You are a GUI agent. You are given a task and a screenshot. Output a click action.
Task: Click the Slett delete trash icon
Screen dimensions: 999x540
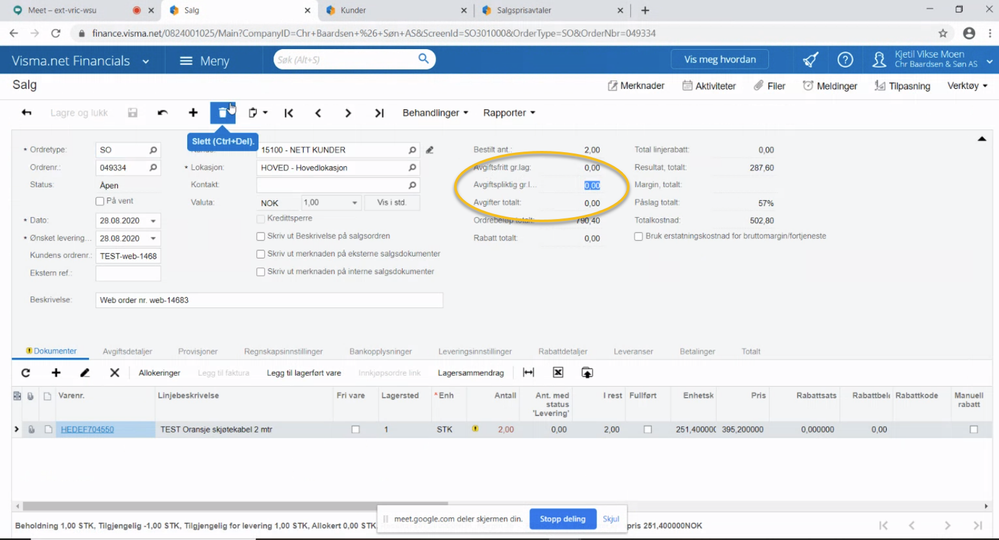222,113
